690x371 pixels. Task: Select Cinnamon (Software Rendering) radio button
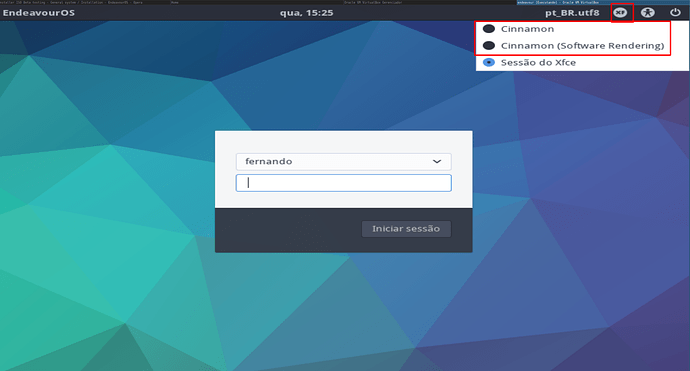[x=489, y=46]
